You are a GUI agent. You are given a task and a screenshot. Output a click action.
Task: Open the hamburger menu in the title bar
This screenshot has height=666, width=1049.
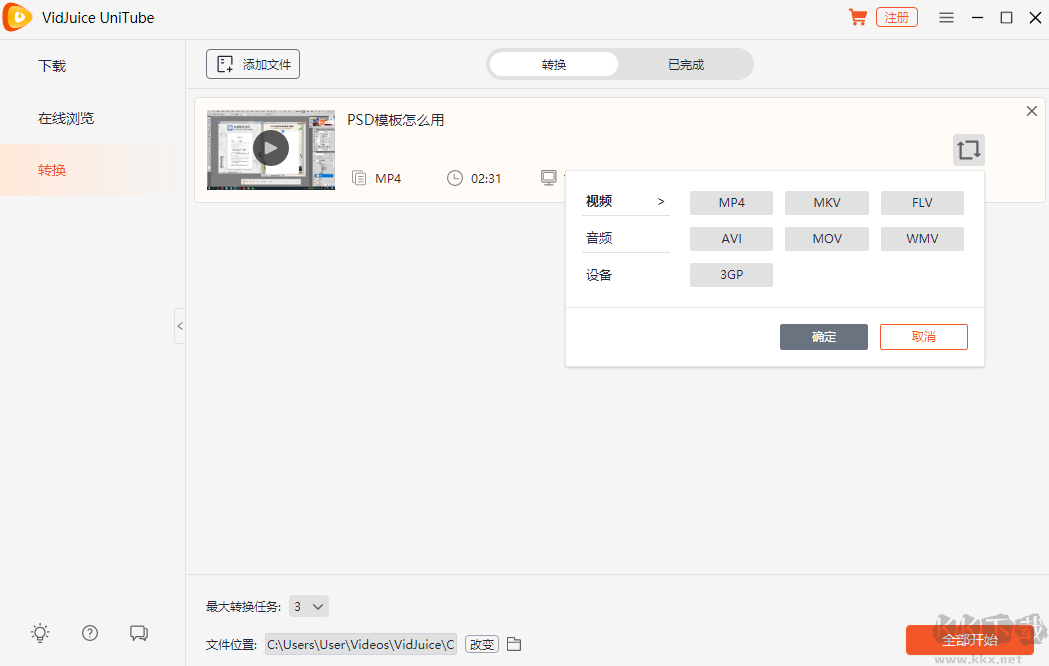click(946, 17)
